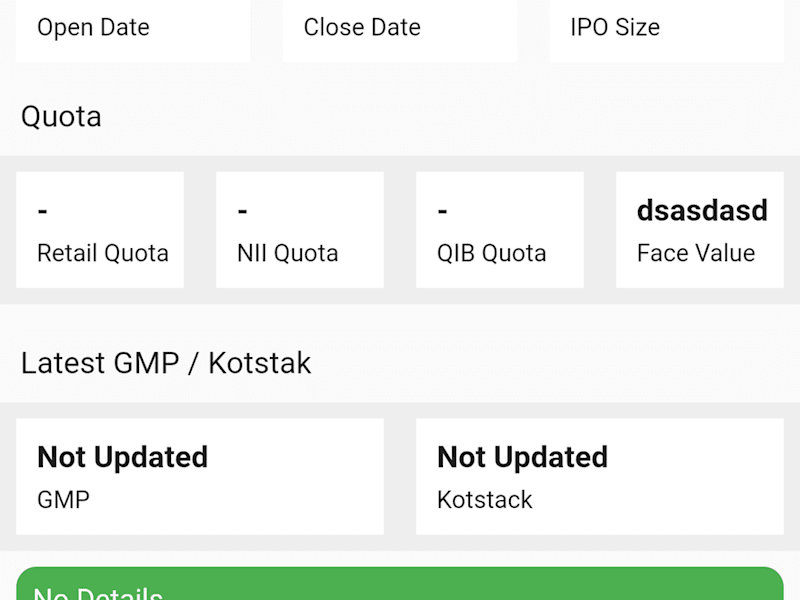Tap the NII Quota card
Image resolution: width=800 pixels, height=600 pixels.
pos(300,230)
